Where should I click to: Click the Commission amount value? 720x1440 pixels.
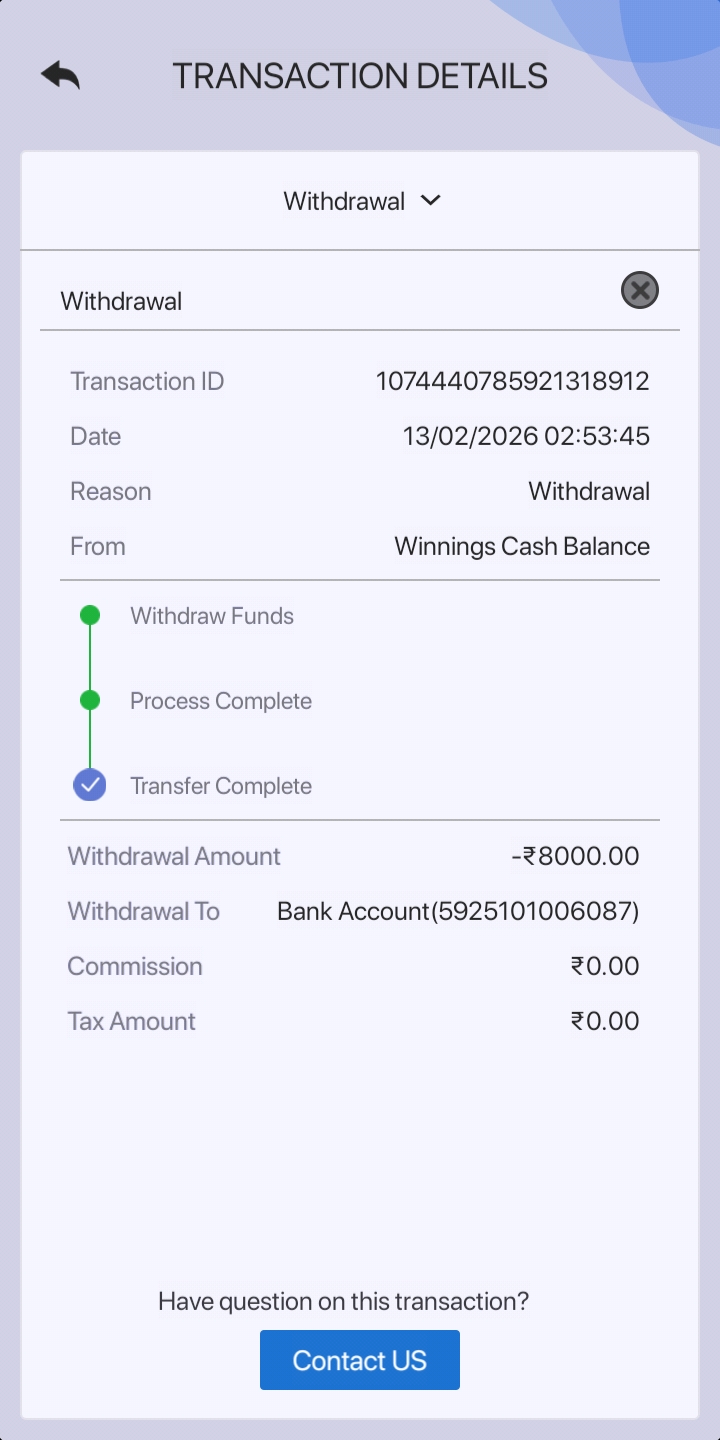[605, 966]
